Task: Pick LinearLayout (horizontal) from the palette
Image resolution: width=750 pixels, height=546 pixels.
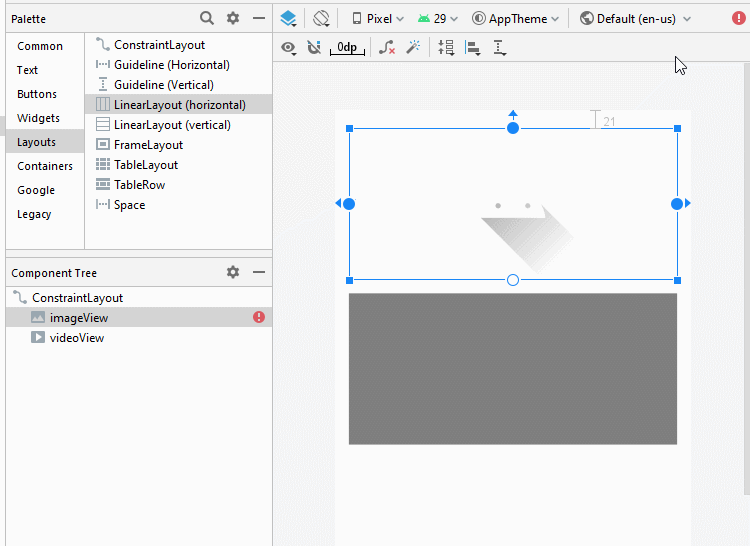Action: point(178,104)
